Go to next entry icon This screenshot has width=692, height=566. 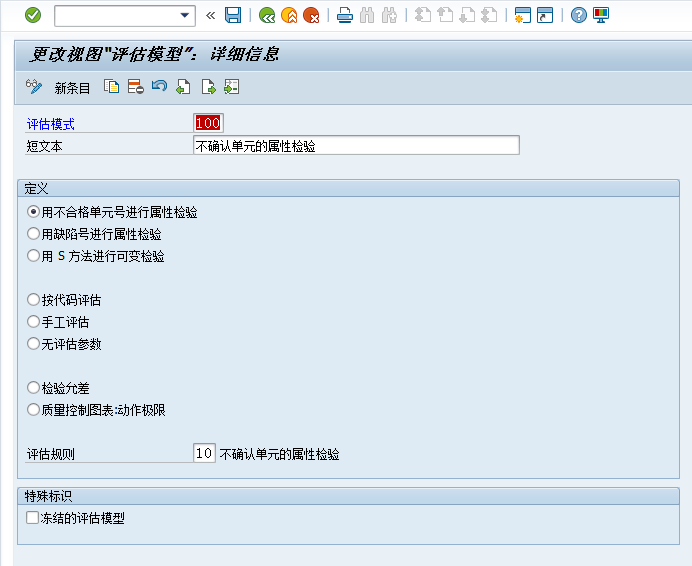click(x=208, y=87)
